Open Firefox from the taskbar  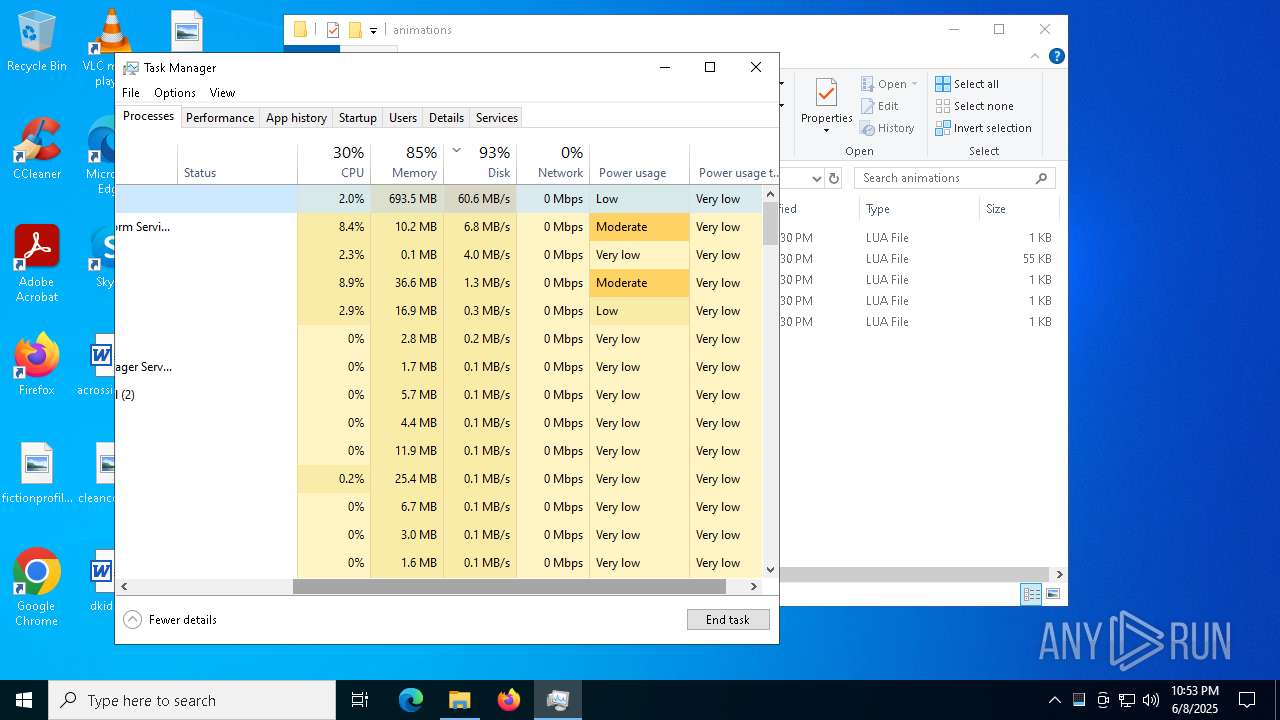click(509, 700)
